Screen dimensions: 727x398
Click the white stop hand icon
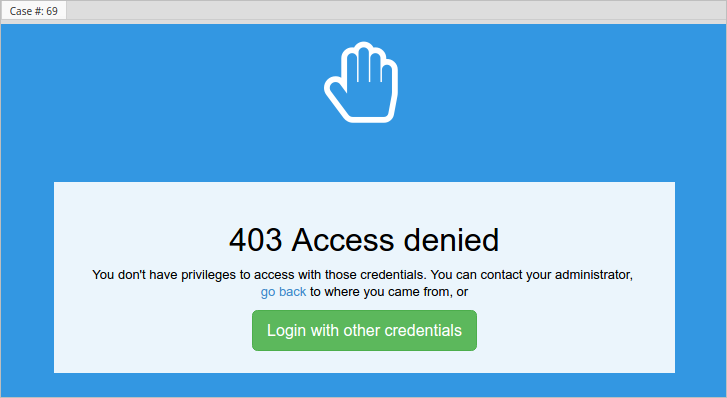click(361, 82)
